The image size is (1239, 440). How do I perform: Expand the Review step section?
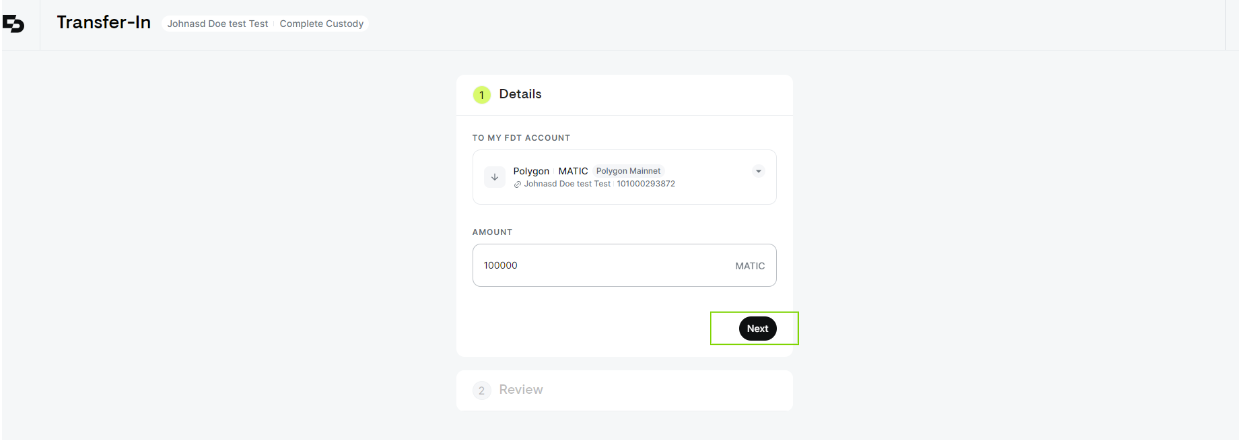click(624, 390)
